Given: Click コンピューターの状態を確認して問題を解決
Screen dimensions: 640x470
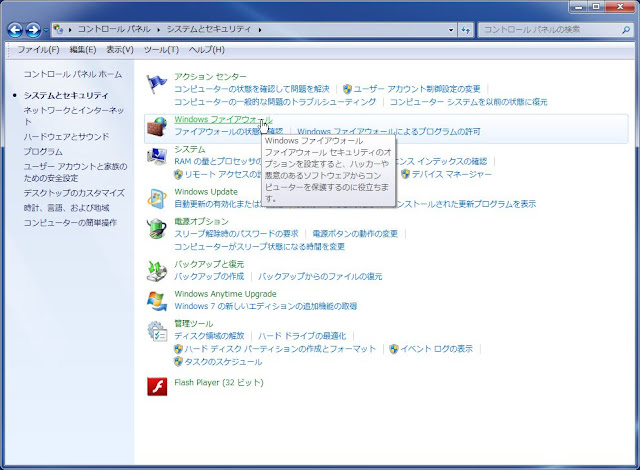Looking at the screenshot, I should click(x=252, y=89).
